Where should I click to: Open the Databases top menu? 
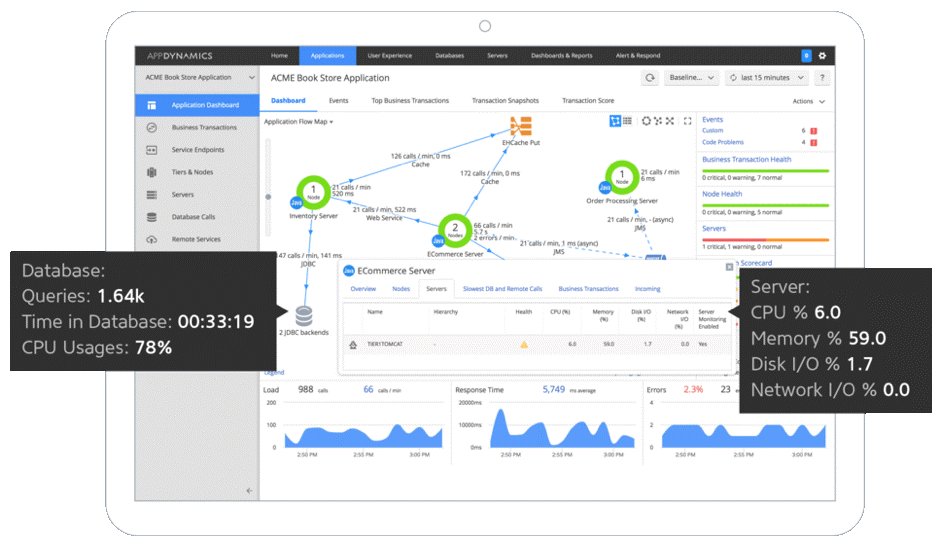[449, 55]
